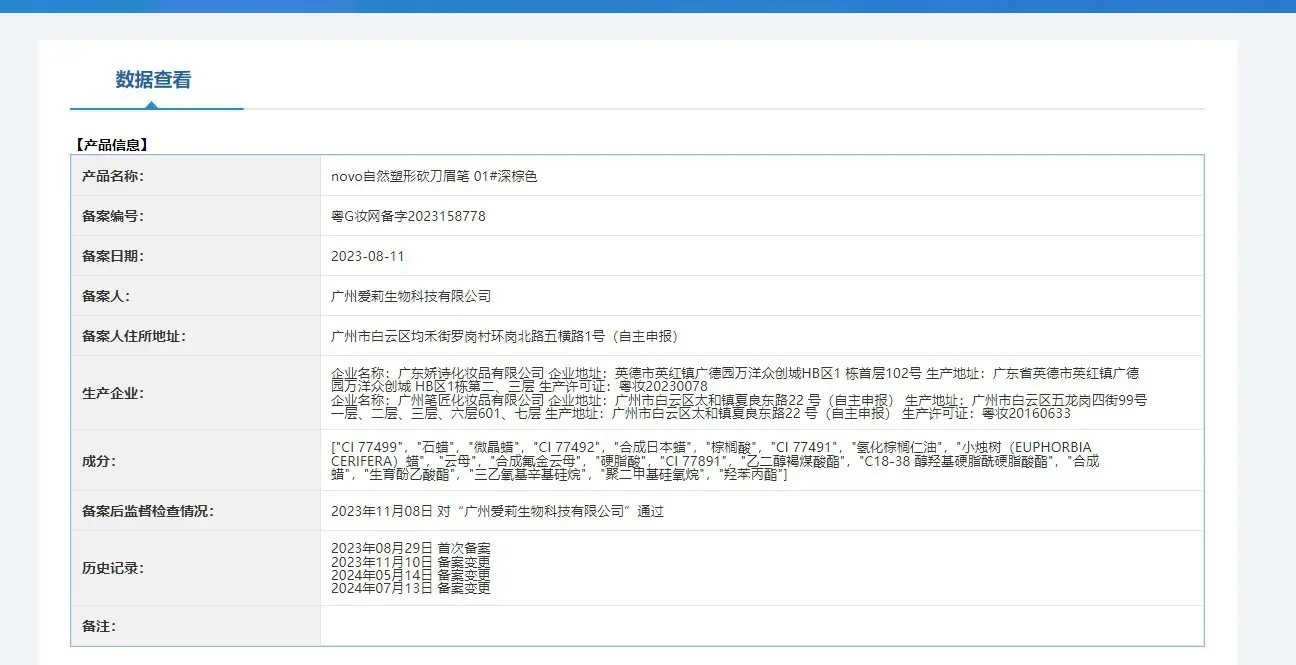Select history entry 2023年11月10日 备案变更

(x=411, y=561)
